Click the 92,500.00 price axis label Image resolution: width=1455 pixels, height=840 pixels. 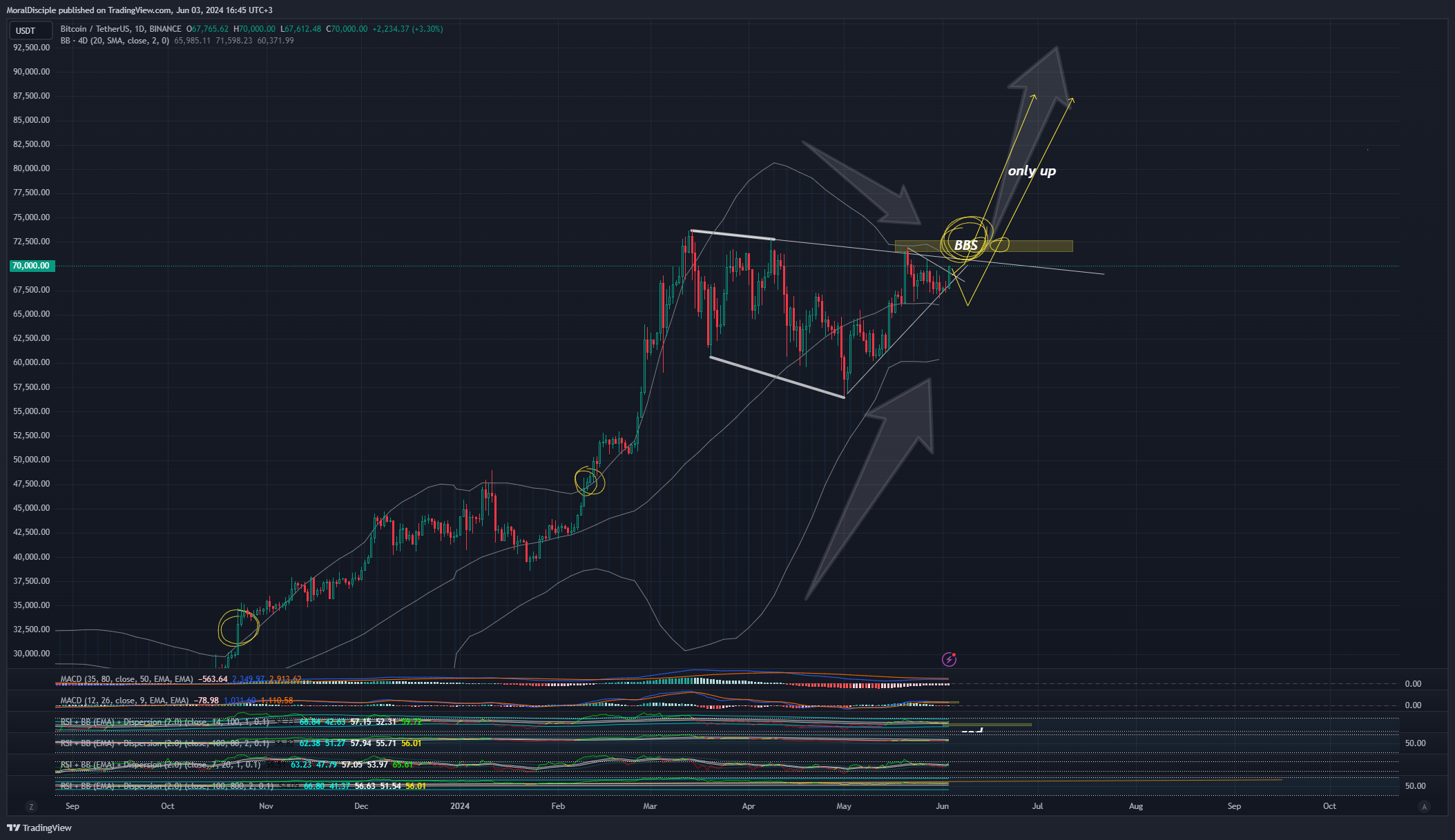[32, 48]
